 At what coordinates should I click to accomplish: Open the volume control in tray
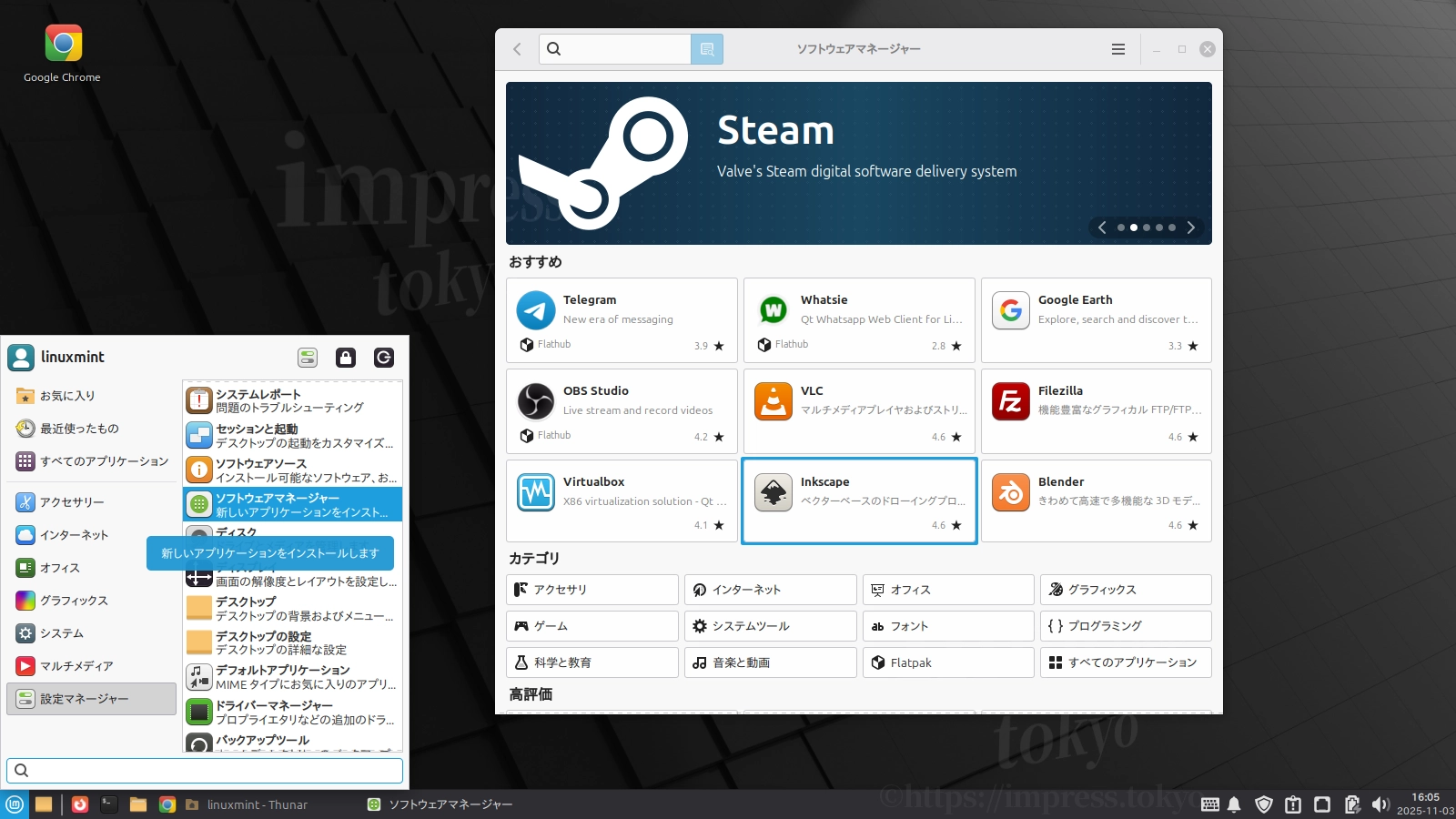point(1380,804)
